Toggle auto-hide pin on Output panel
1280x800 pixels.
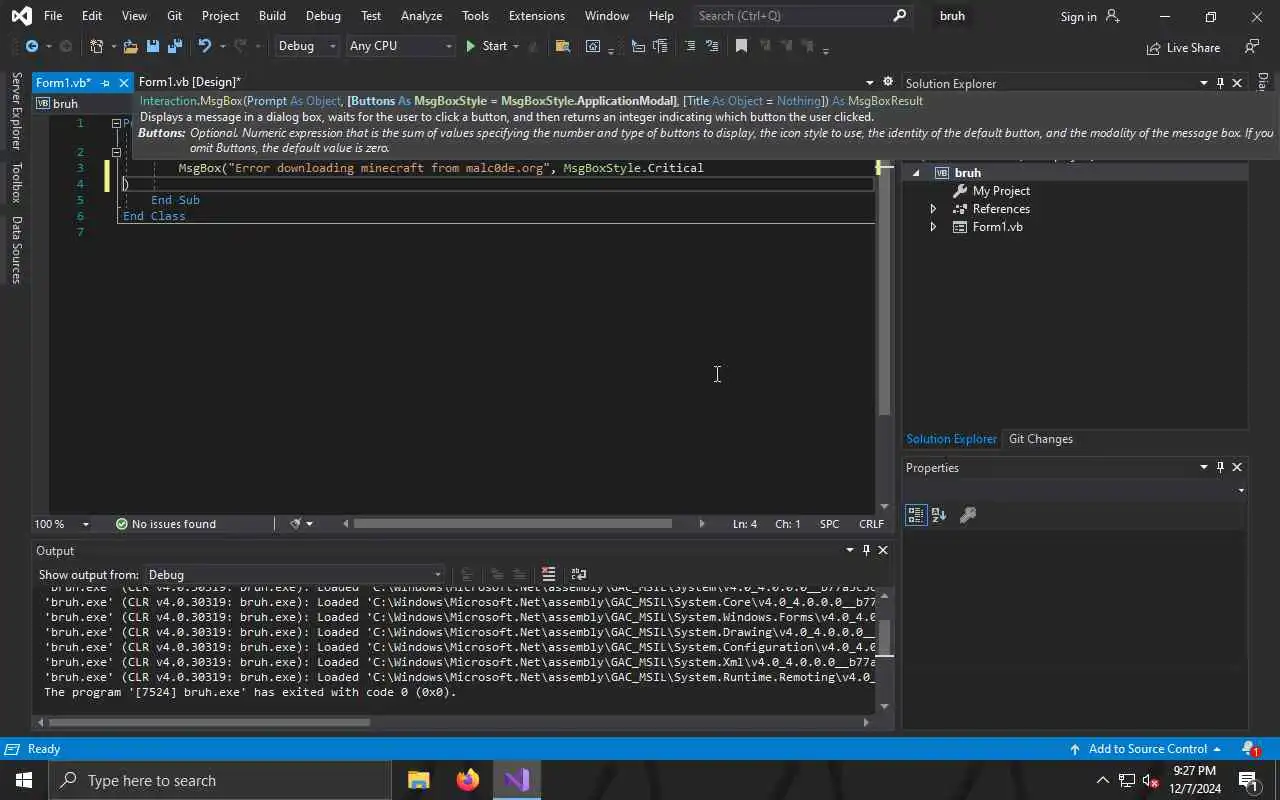pos(866,550)
